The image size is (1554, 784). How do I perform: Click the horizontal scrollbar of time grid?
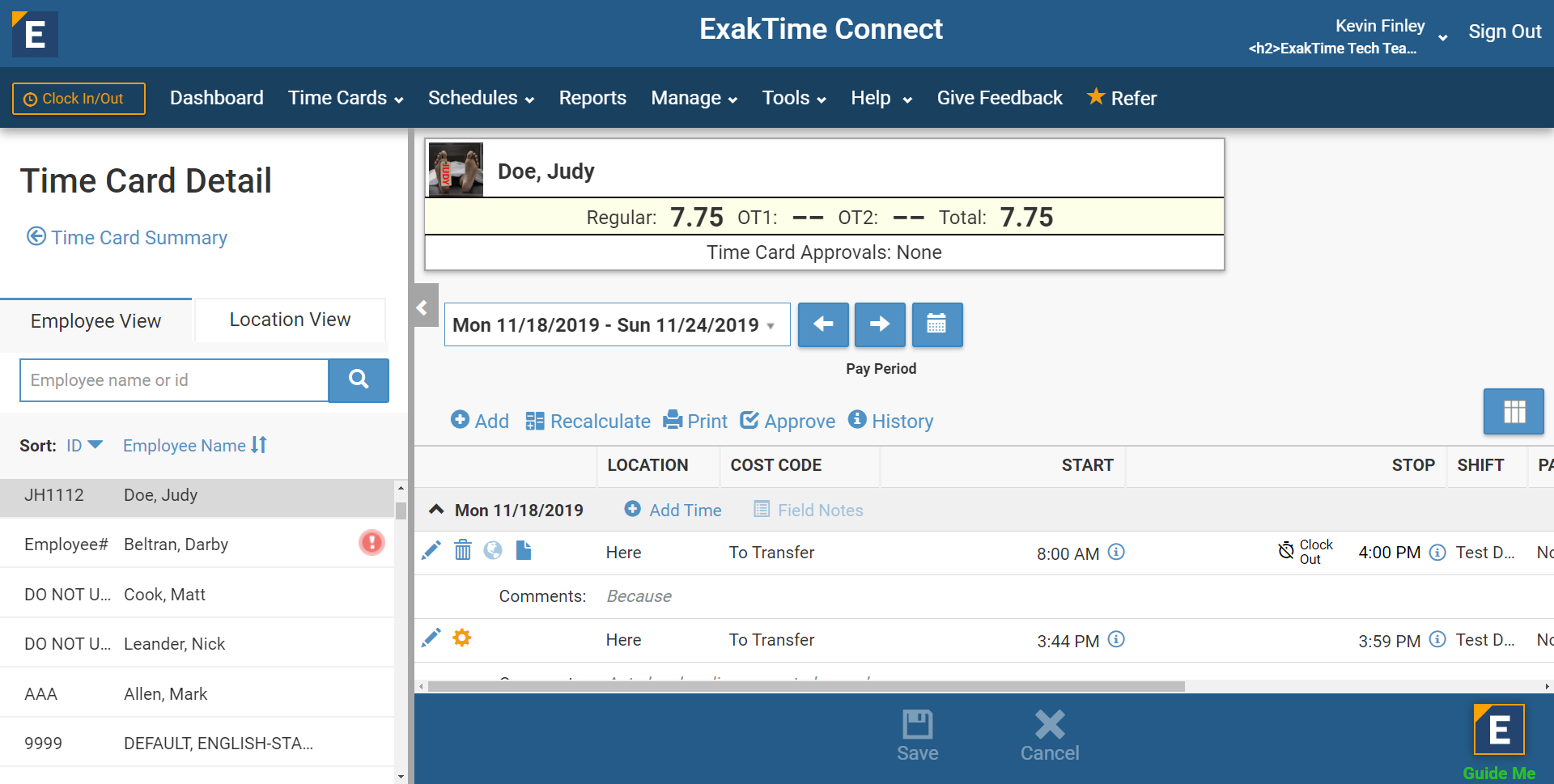point(806,686)
